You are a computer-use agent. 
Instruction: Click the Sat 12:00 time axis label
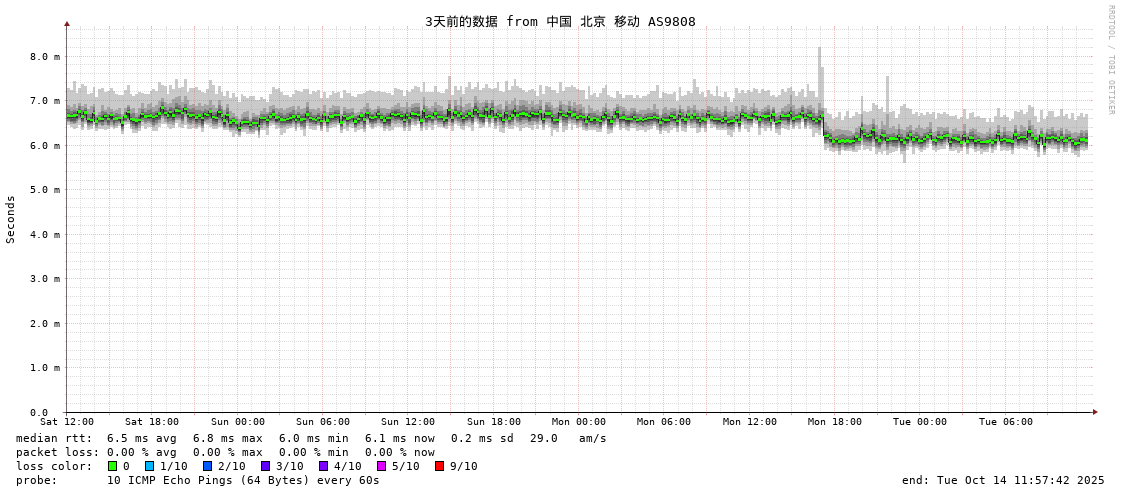pos(67,422)
